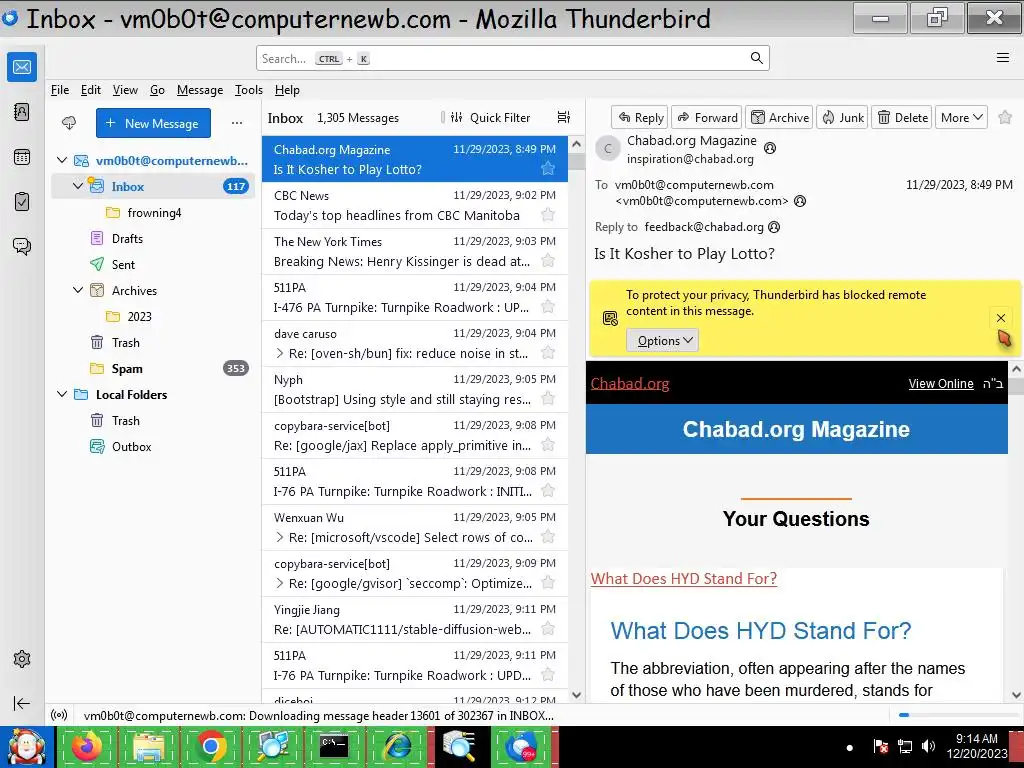Open the Address Book space
The width and height of the screenshot is (1024, 768).
click(22, 112)
